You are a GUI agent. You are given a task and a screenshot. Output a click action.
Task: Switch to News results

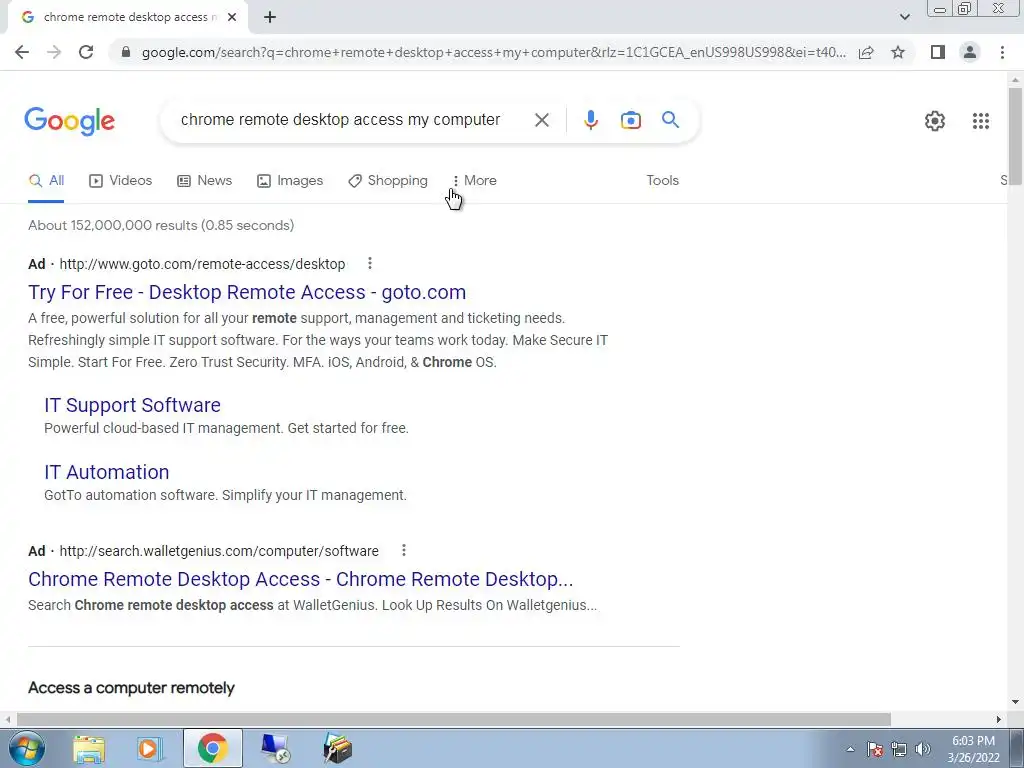coord(204,181)
